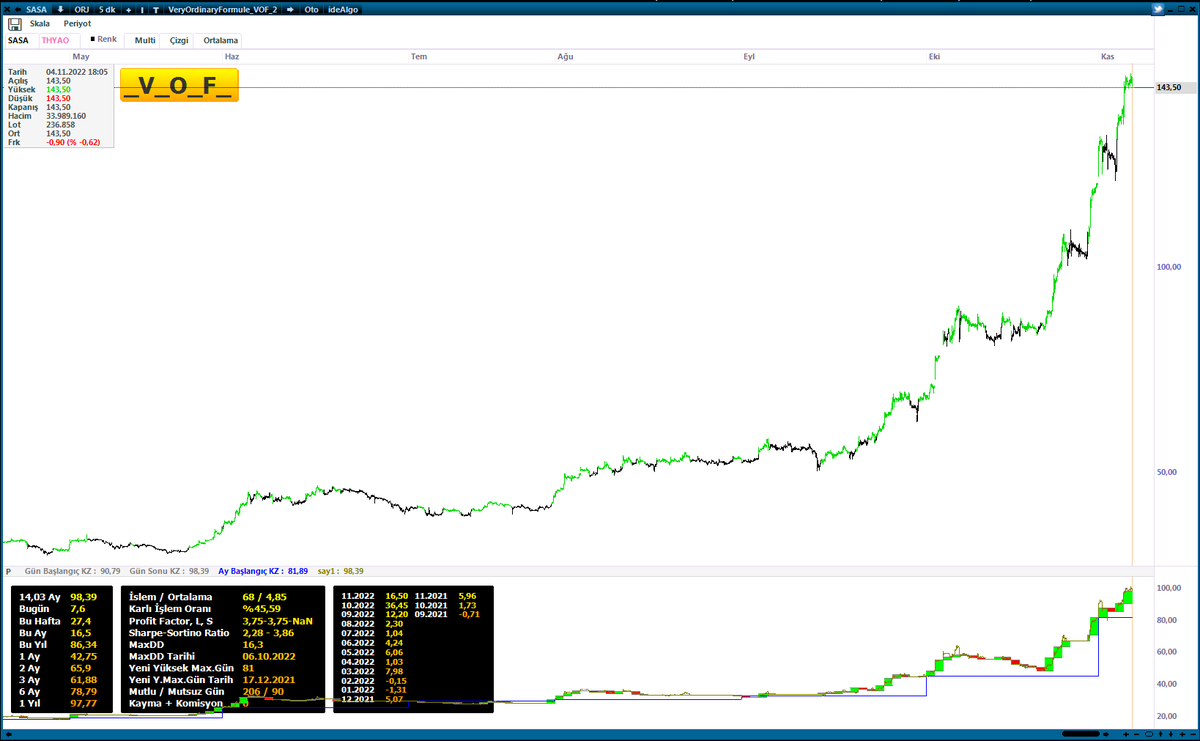The image size is (1200, 741).
Task: Click the "Ortalama" button
Action: [220, 41]
